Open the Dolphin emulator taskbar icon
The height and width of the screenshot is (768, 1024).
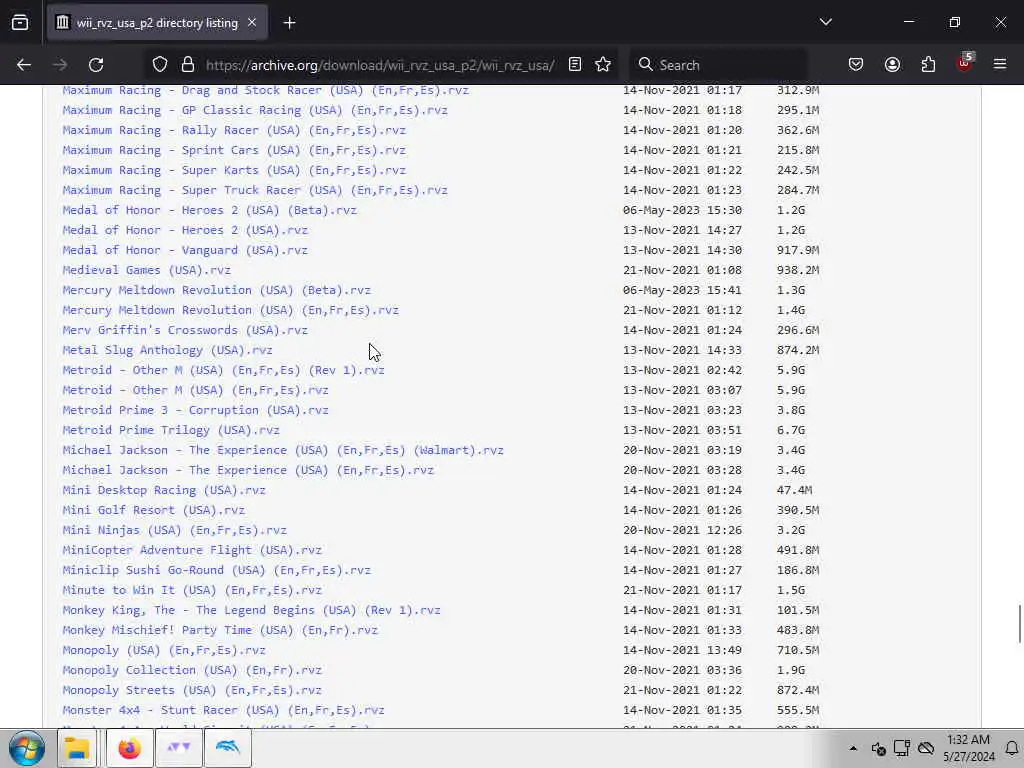tap(228, 748)
